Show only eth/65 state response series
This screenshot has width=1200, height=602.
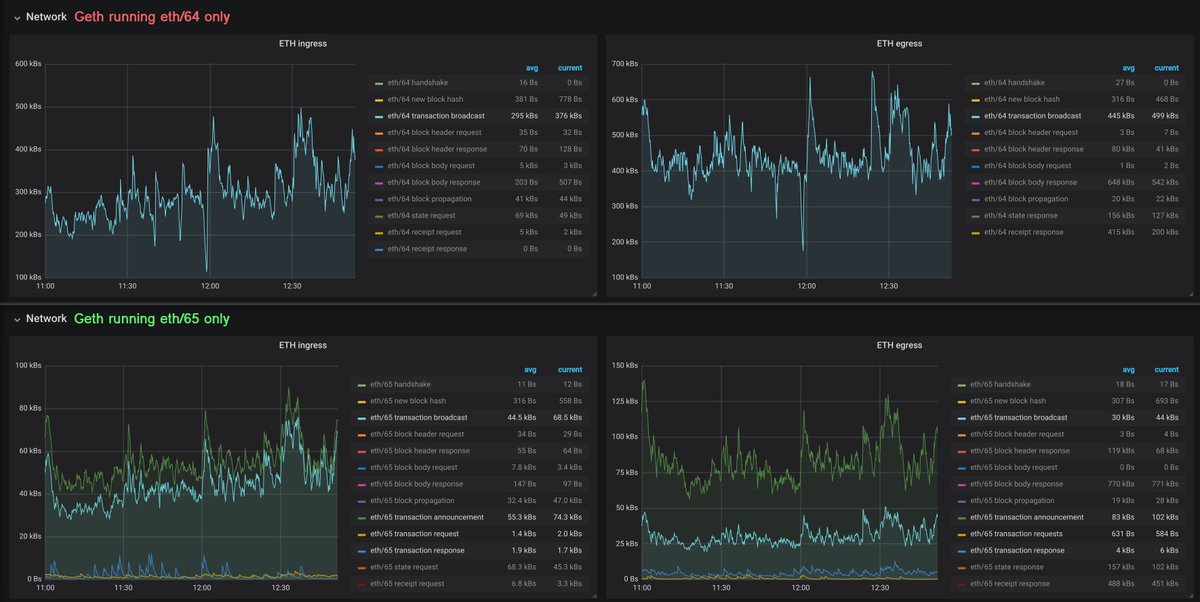pyautogui.click(x=1008, y=567)
